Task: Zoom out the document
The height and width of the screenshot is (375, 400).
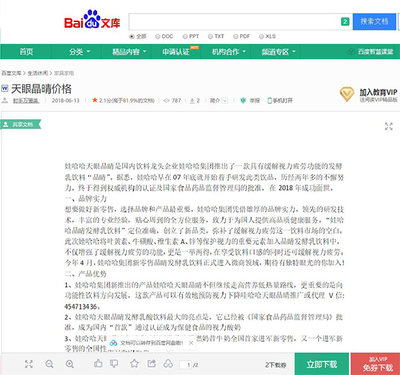Action: [50, 364]
